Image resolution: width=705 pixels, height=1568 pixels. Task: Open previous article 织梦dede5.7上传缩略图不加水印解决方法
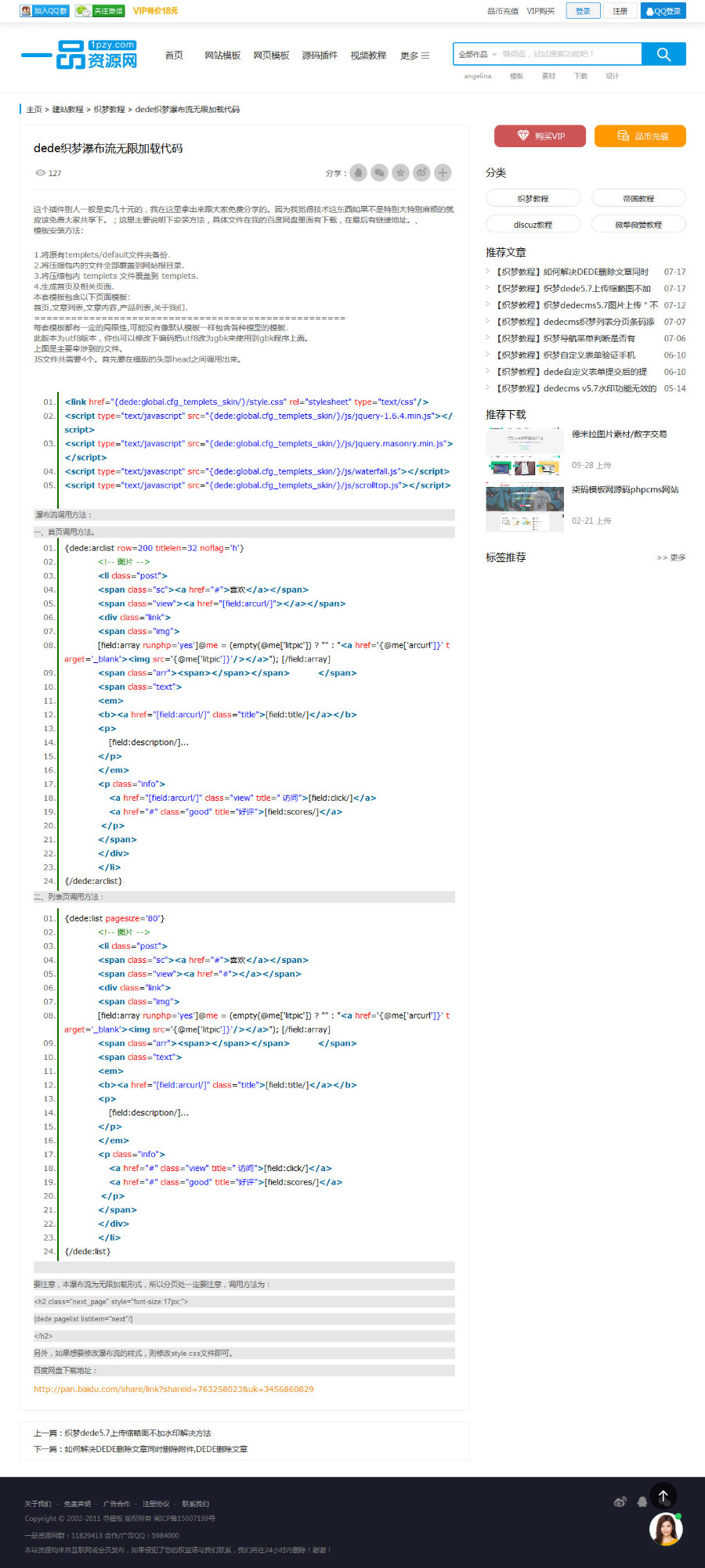click(x=138, y=1433)
